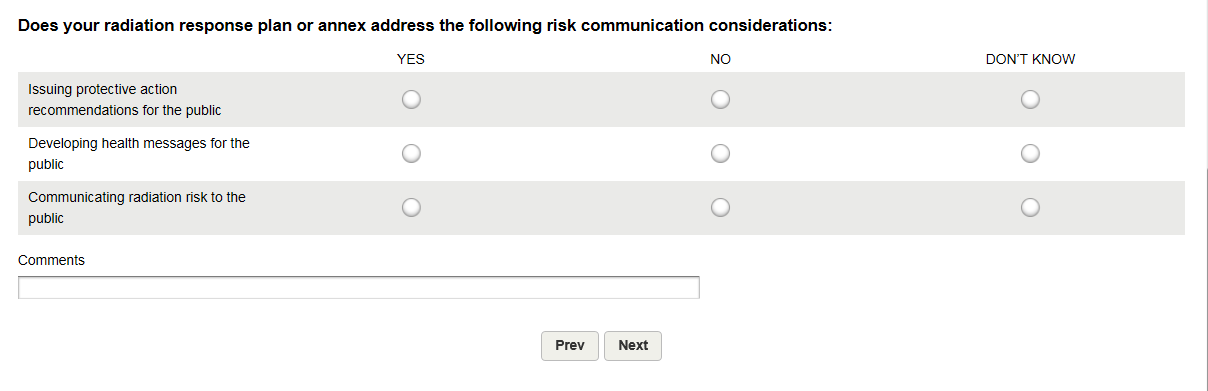
Task: Choose NO for communicating radiation risk
Action: coord(720,208)
